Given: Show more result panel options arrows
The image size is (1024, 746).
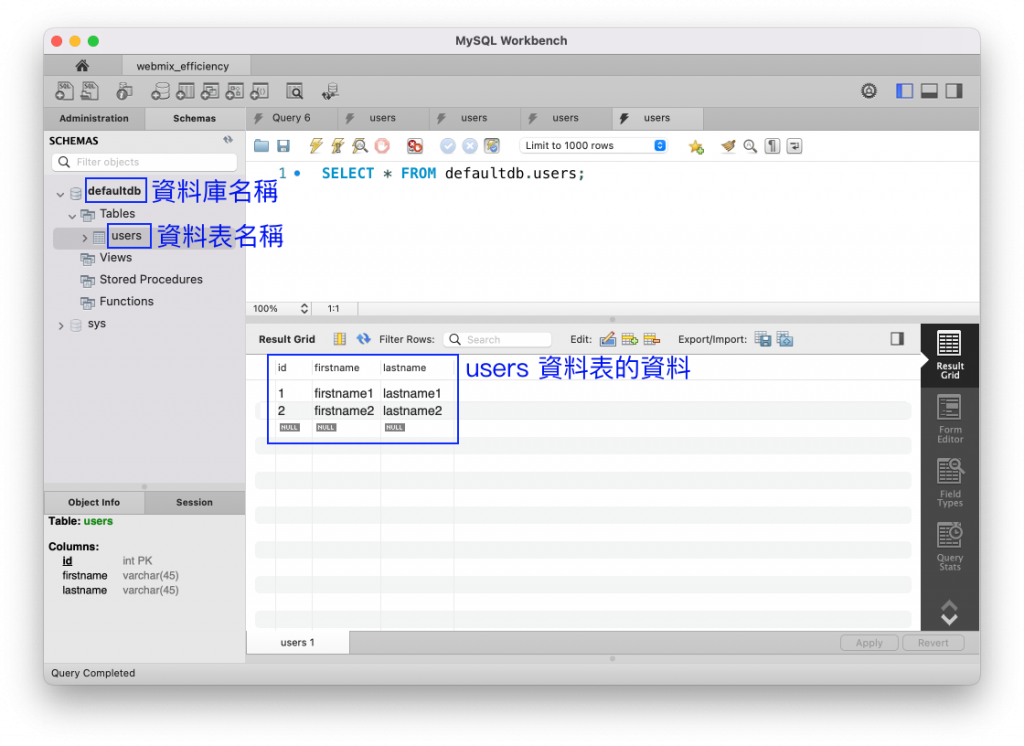Looking at the screenshot, I should [x=949, y=613].
